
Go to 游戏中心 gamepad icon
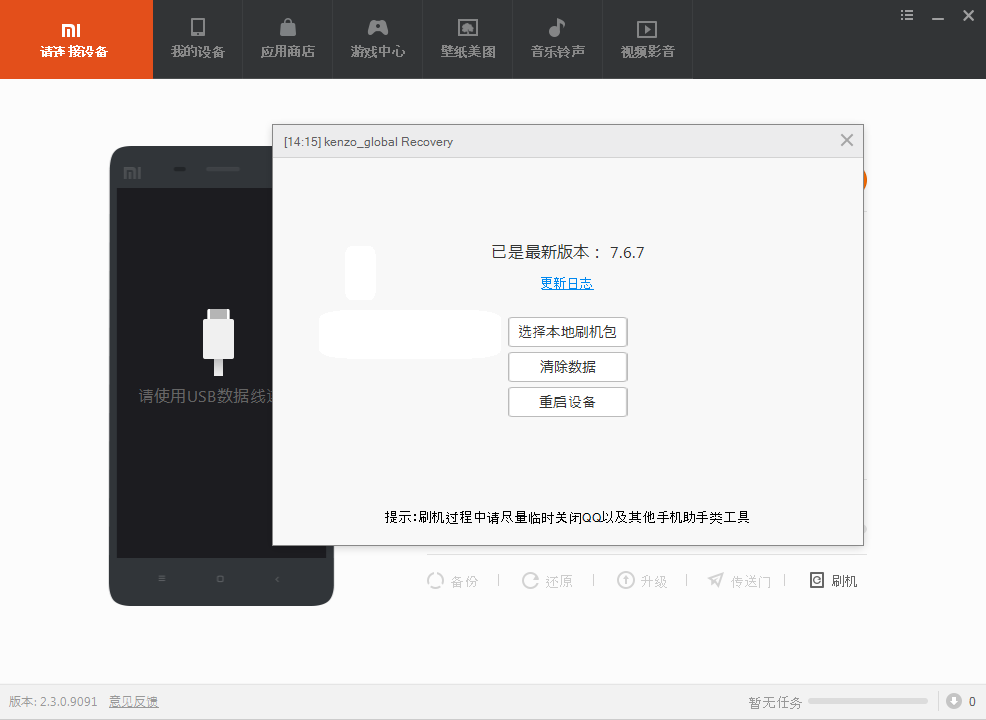point(377,29)
